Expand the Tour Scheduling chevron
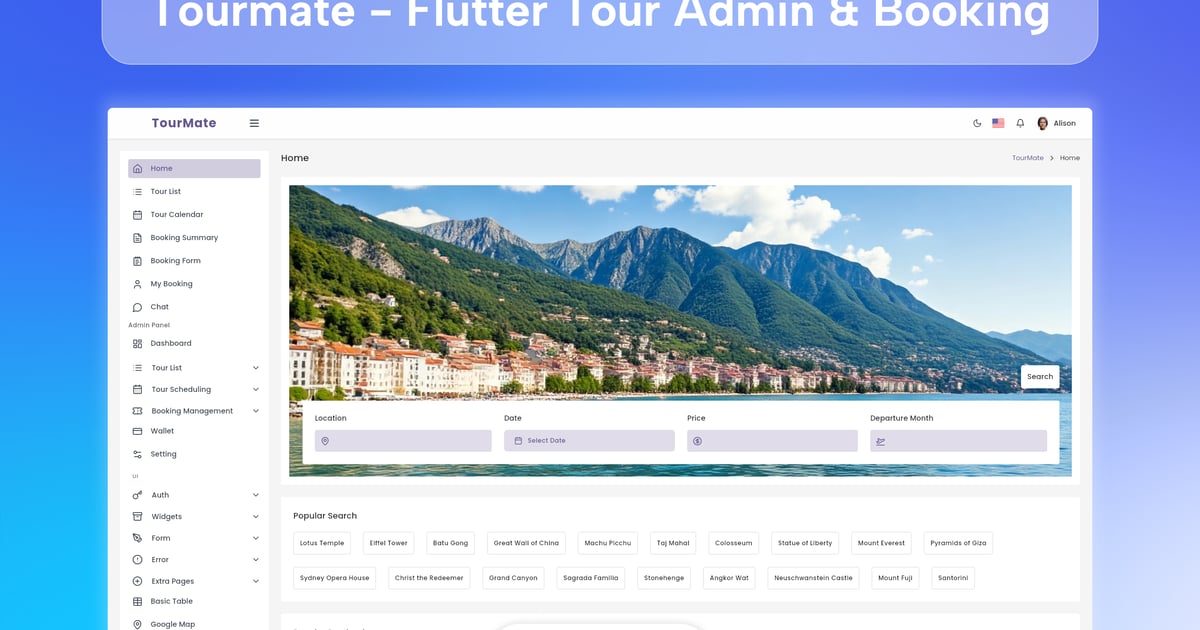1200x630 pixels. pos(256,390)
